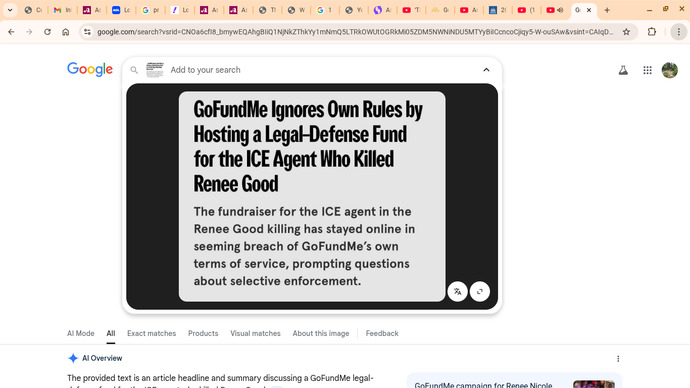Select the All results tab
This screenshot has width=690, height=388.
coord(110,333)
